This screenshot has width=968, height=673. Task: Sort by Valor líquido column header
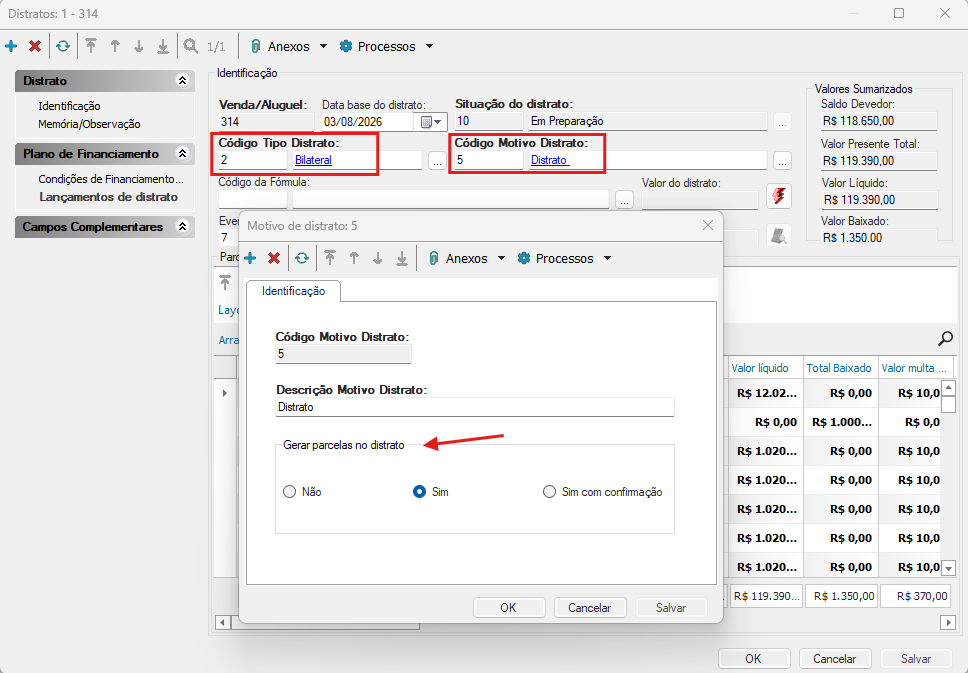(x=765, y=368)
